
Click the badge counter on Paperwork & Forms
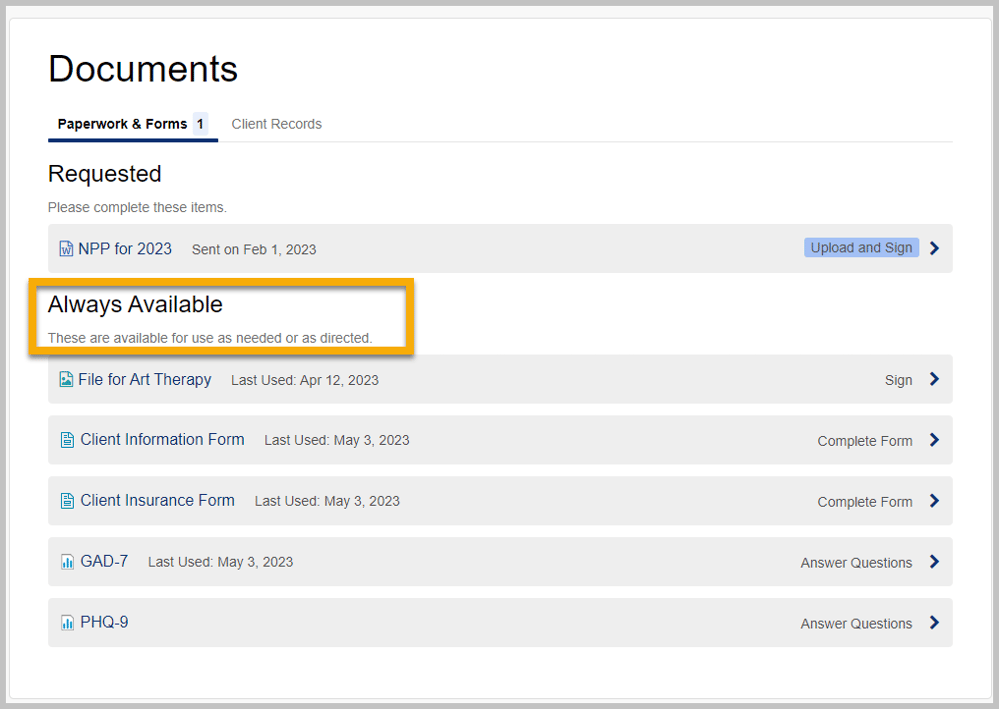[202, 123]
